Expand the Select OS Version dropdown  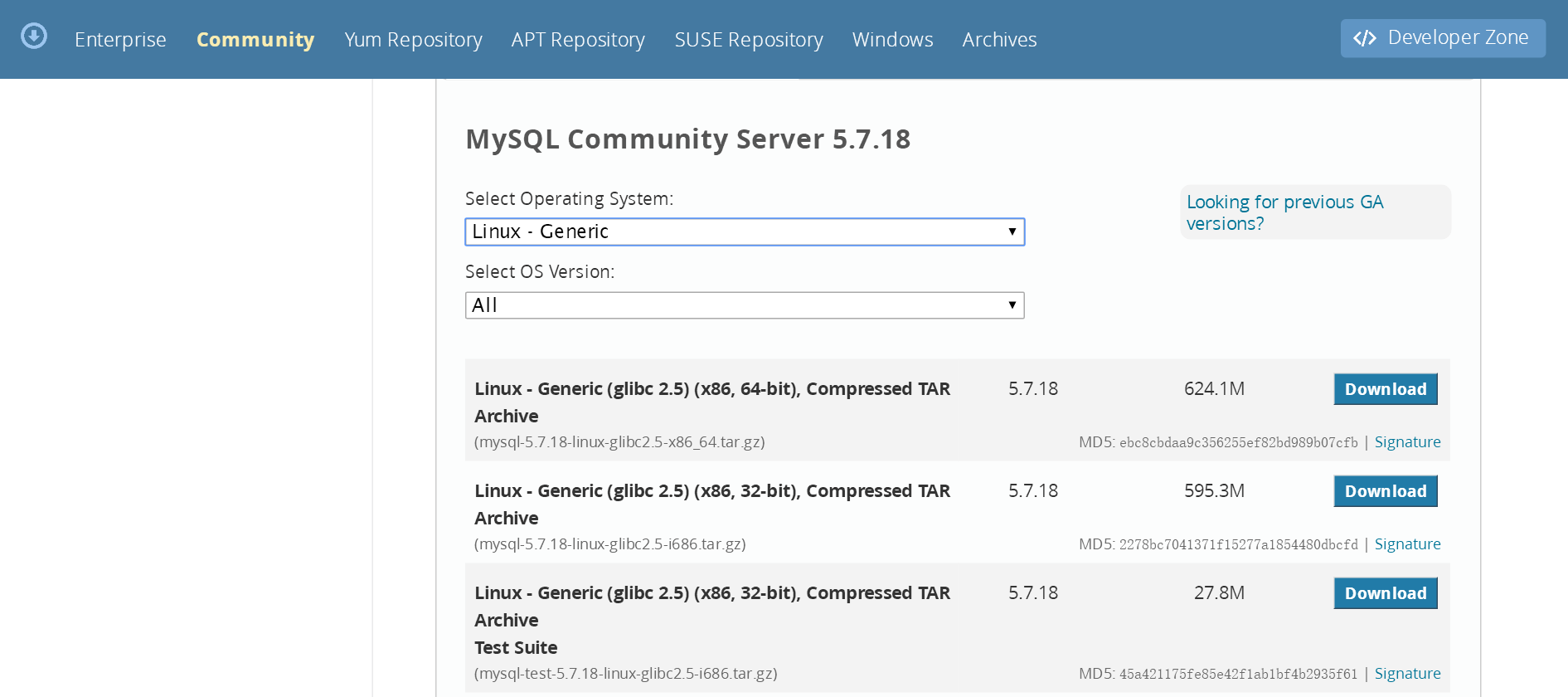coord(745,305)
